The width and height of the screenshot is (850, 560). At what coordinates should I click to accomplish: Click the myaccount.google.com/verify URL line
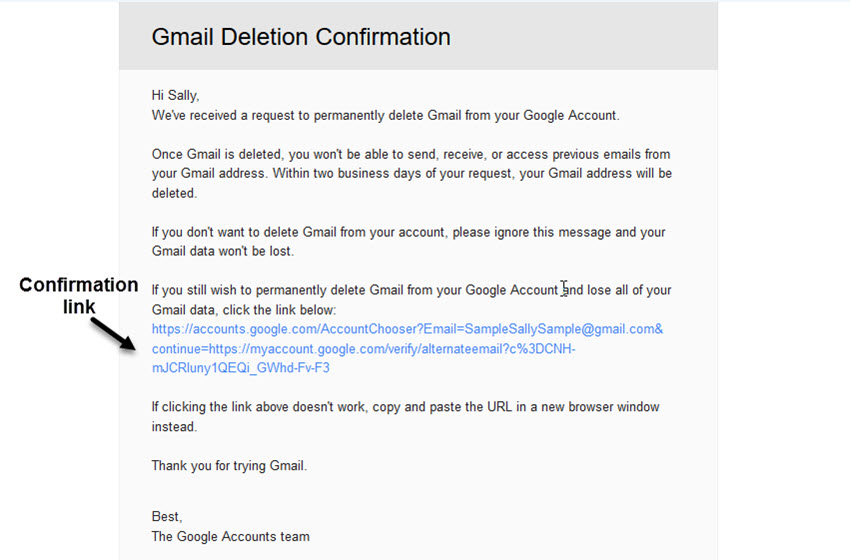pyautogui.click(x=363, y=348)
